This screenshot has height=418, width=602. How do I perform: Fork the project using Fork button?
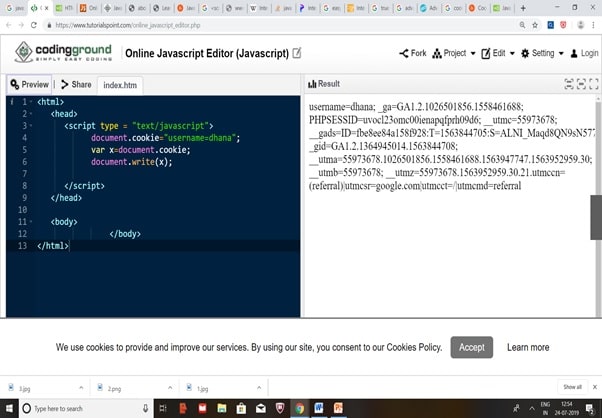tap(413, 53)
